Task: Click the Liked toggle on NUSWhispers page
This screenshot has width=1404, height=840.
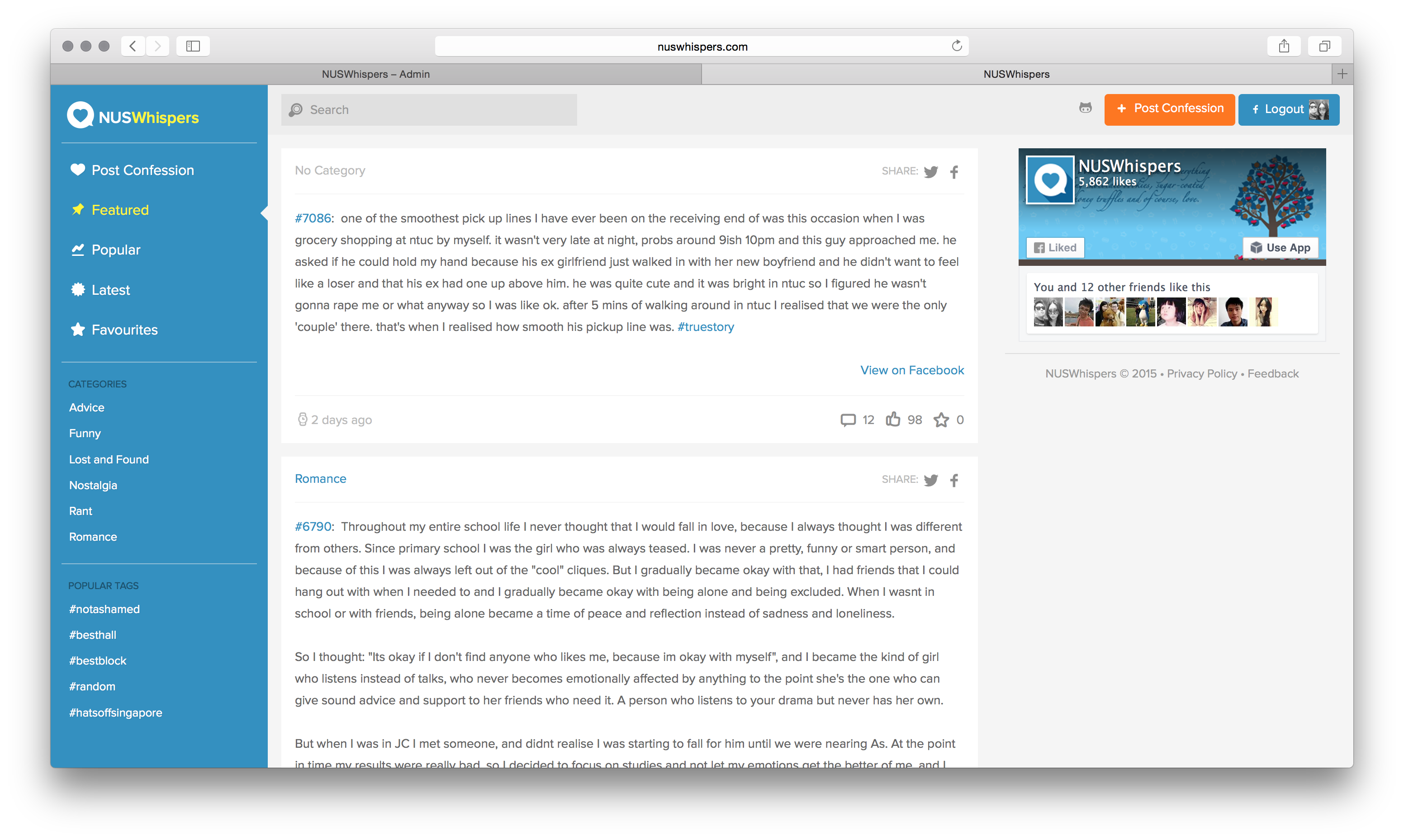Action: [1056, 247]
